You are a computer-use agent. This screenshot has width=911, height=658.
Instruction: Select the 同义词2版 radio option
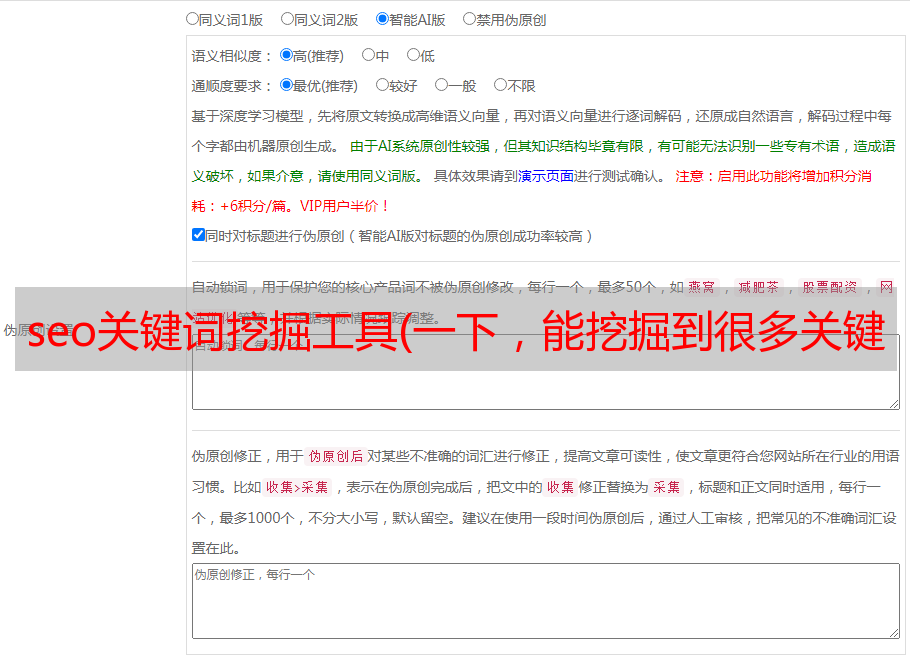pos(287,19)
